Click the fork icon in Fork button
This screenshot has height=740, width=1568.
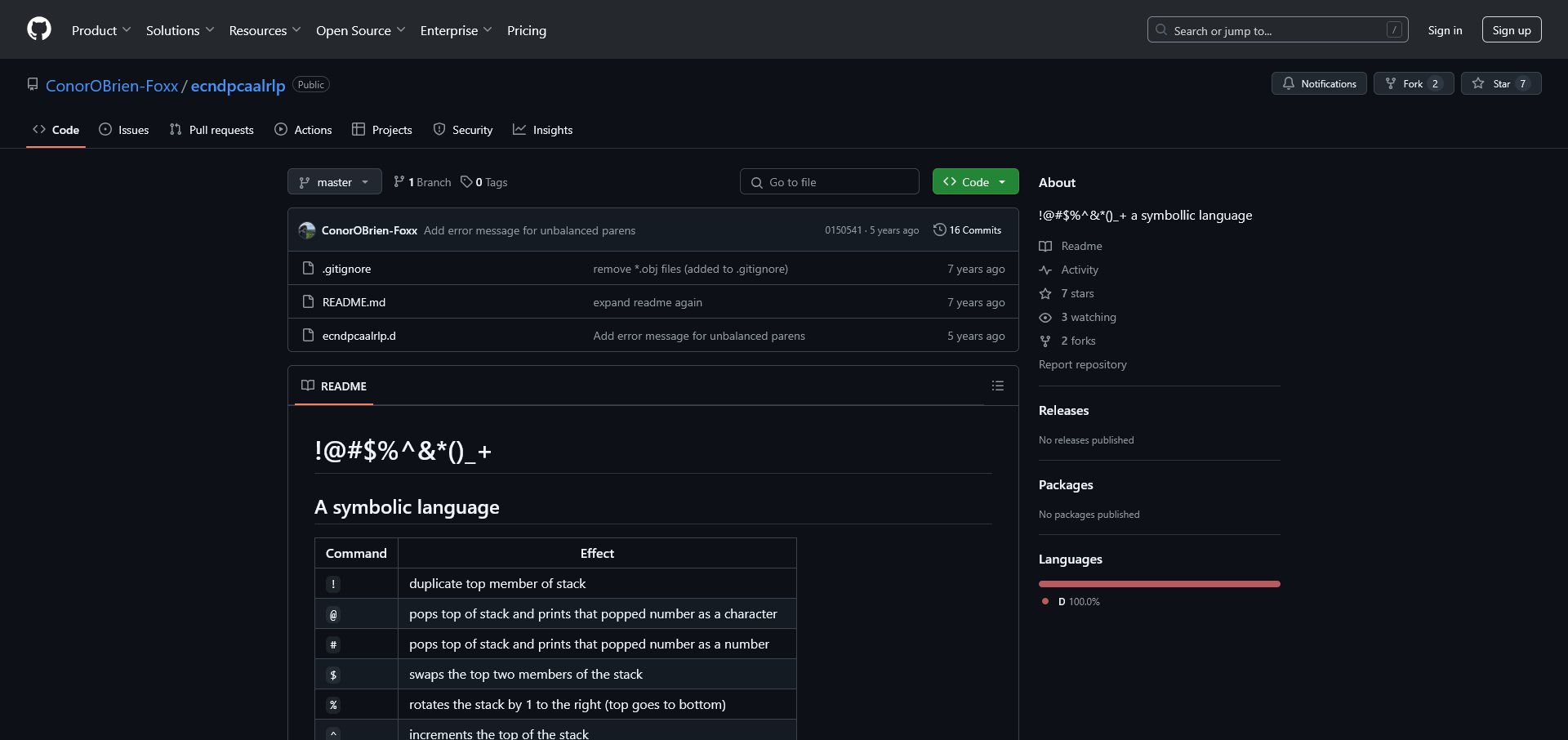[x=1391, y=83]
